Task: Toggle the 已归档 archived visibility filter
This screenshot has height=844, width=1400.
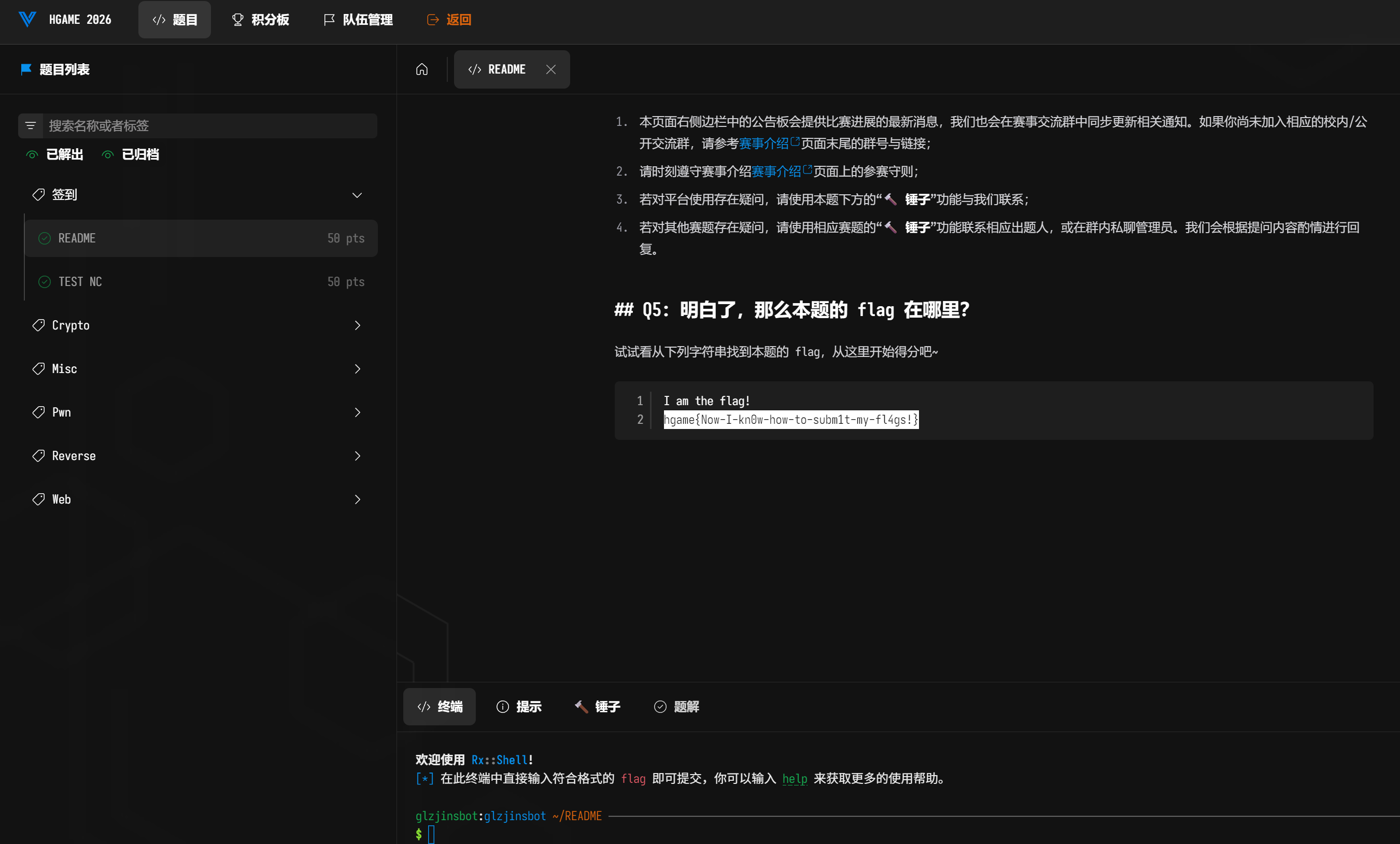Action: click(x=131, y=154)
